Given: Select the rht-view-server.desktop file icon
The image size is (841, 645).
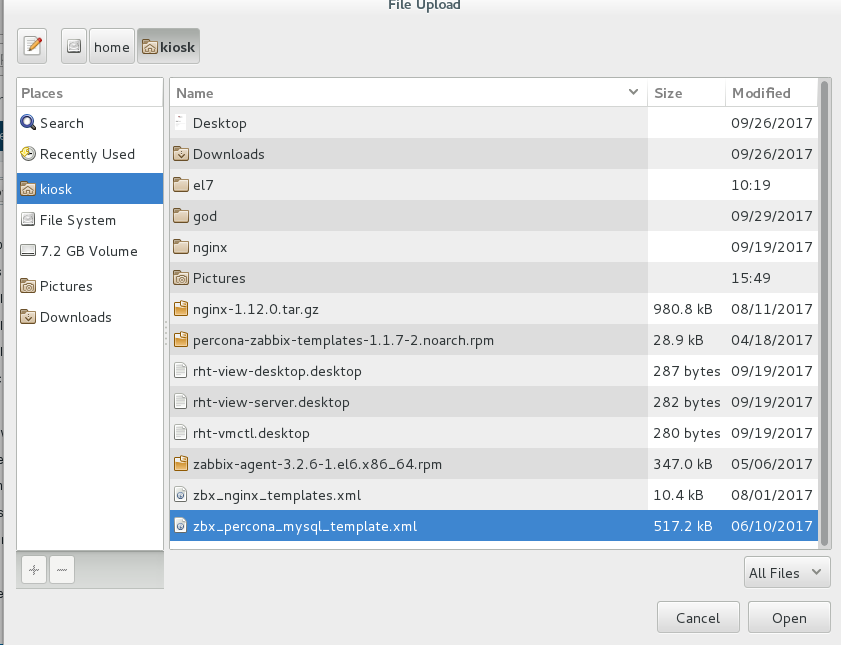Looking at the screenshot, I should [181, 402].
